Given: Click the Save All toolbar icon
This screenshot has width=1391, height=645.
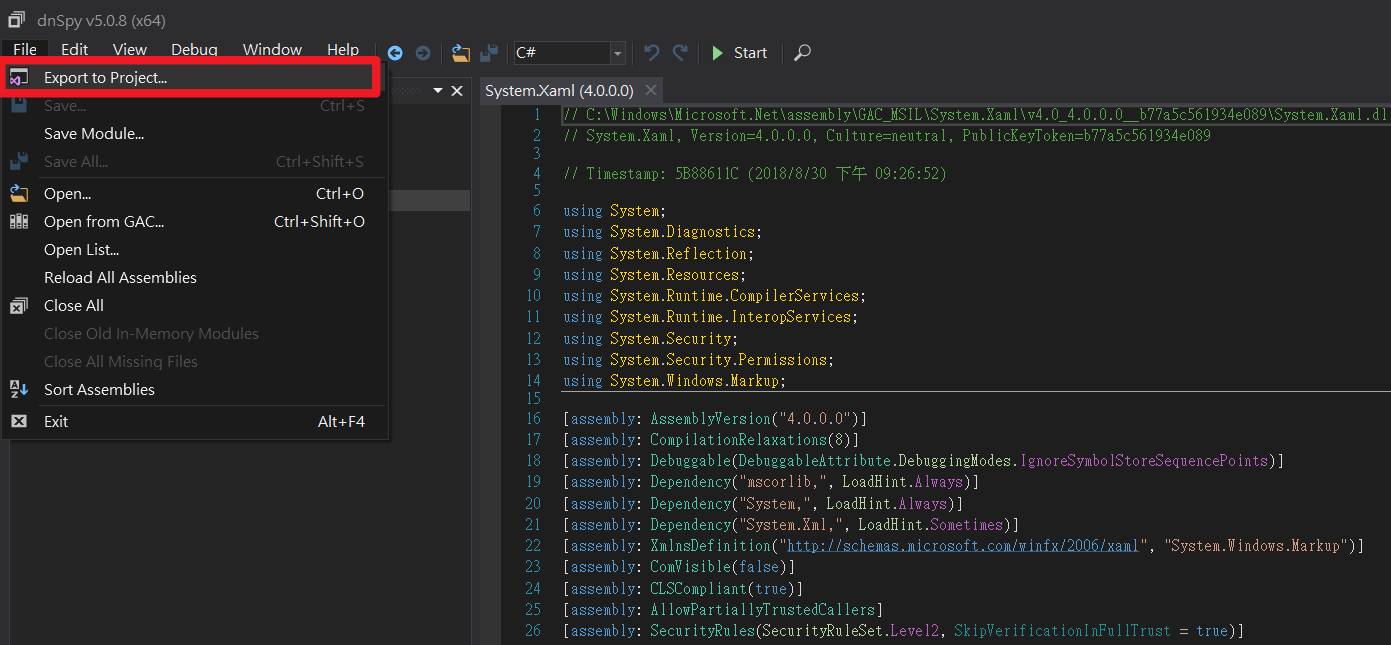Looking at the screenshot, I should point(489,53).
